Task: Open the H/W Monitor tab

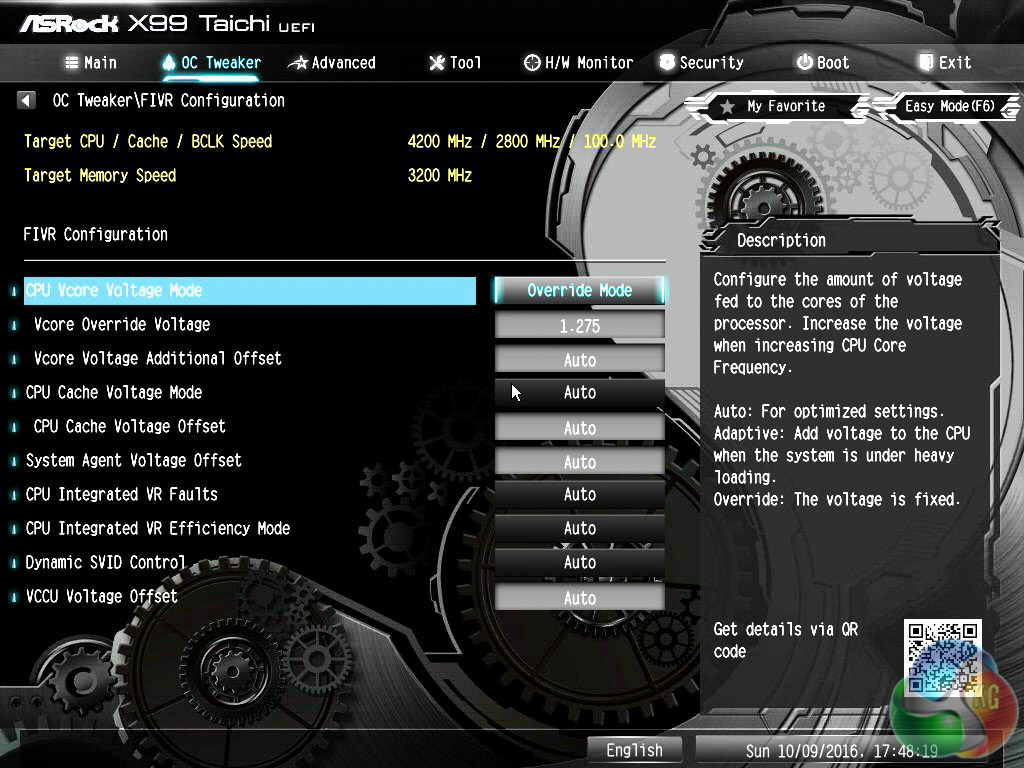Action: point(579,63)
